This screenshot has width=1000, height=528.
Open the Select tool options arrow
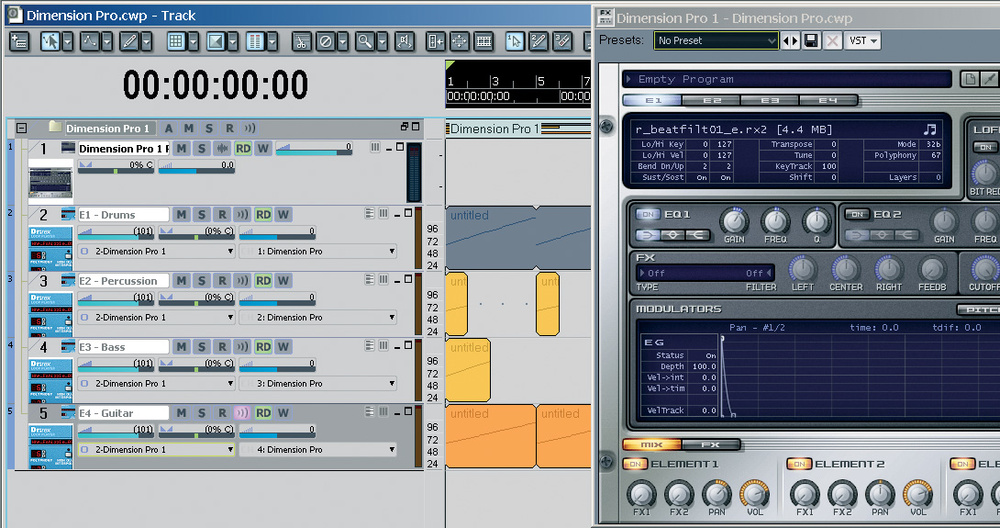[x=67, y=42]
